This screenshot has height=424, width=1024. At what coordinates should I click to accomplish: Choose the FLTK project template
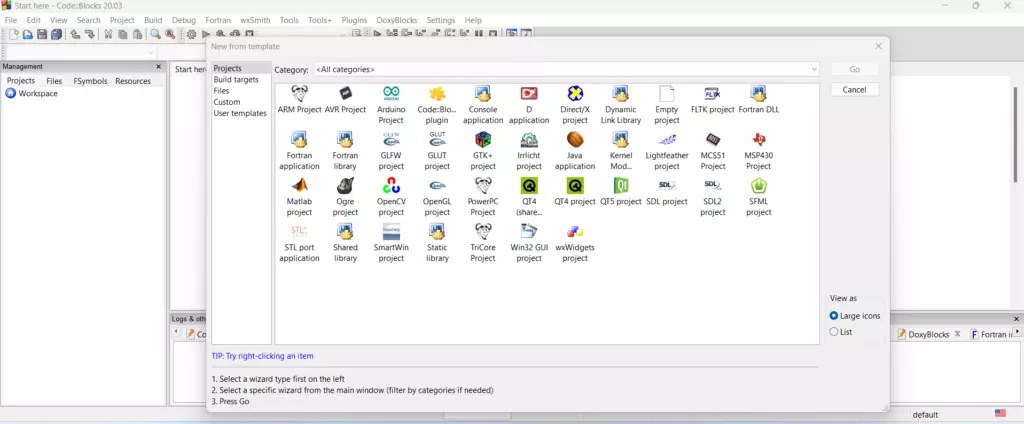[712, 100]
